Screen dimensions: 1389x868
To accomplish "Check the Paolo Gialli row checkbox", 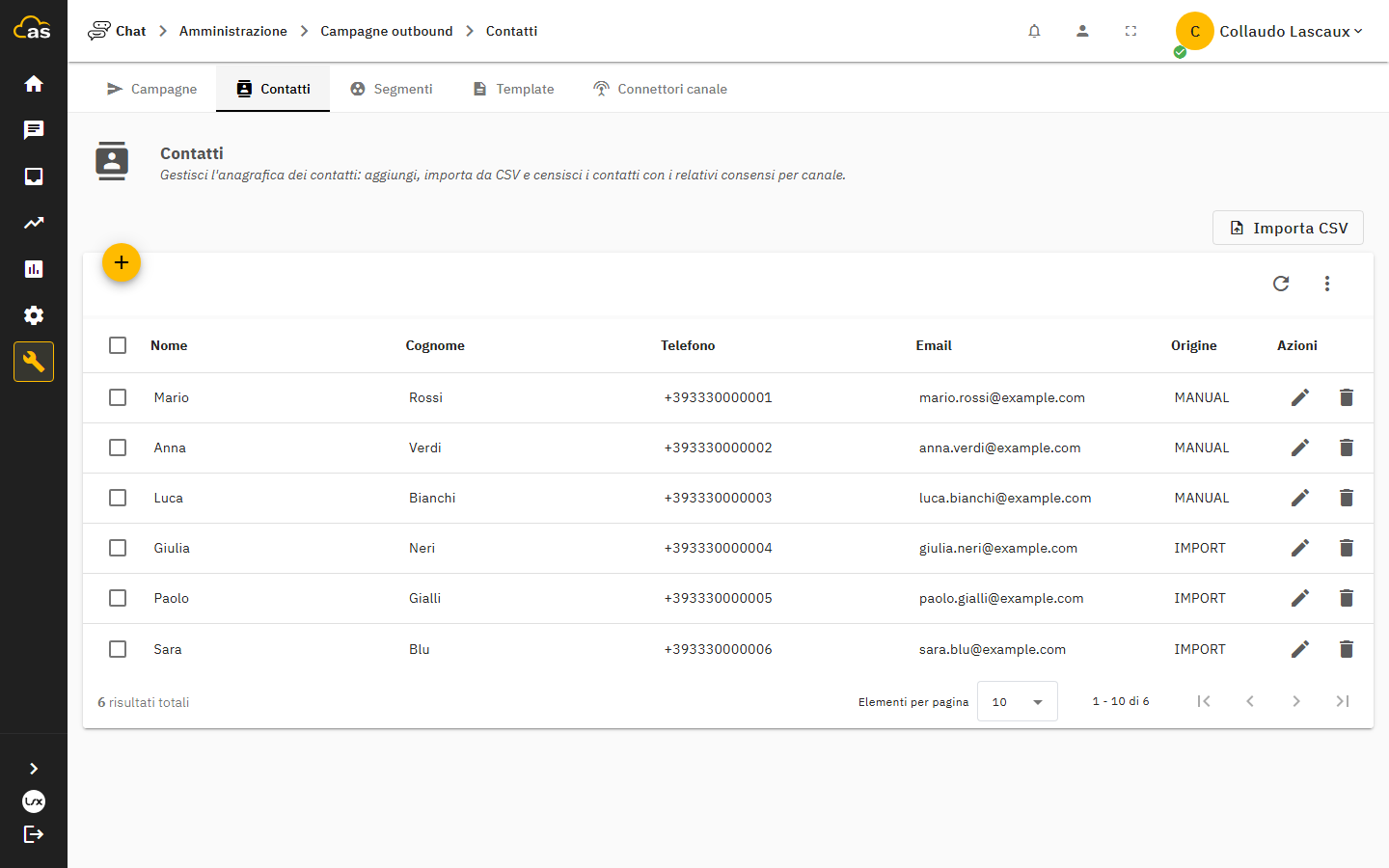I will click(x=118, y=598).
